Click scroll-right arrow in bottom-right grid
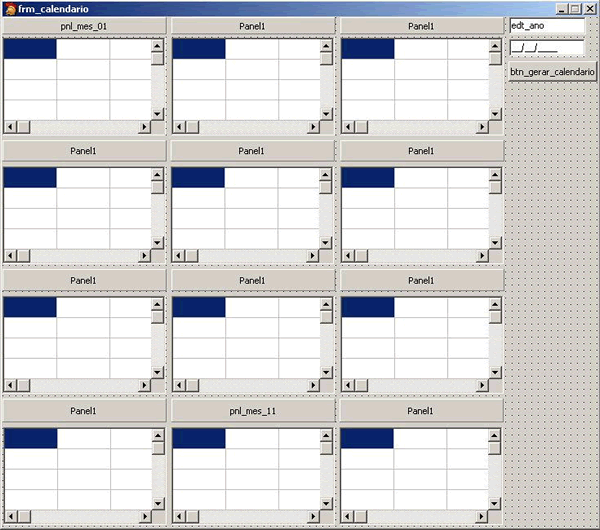 (x=481, y=517)
